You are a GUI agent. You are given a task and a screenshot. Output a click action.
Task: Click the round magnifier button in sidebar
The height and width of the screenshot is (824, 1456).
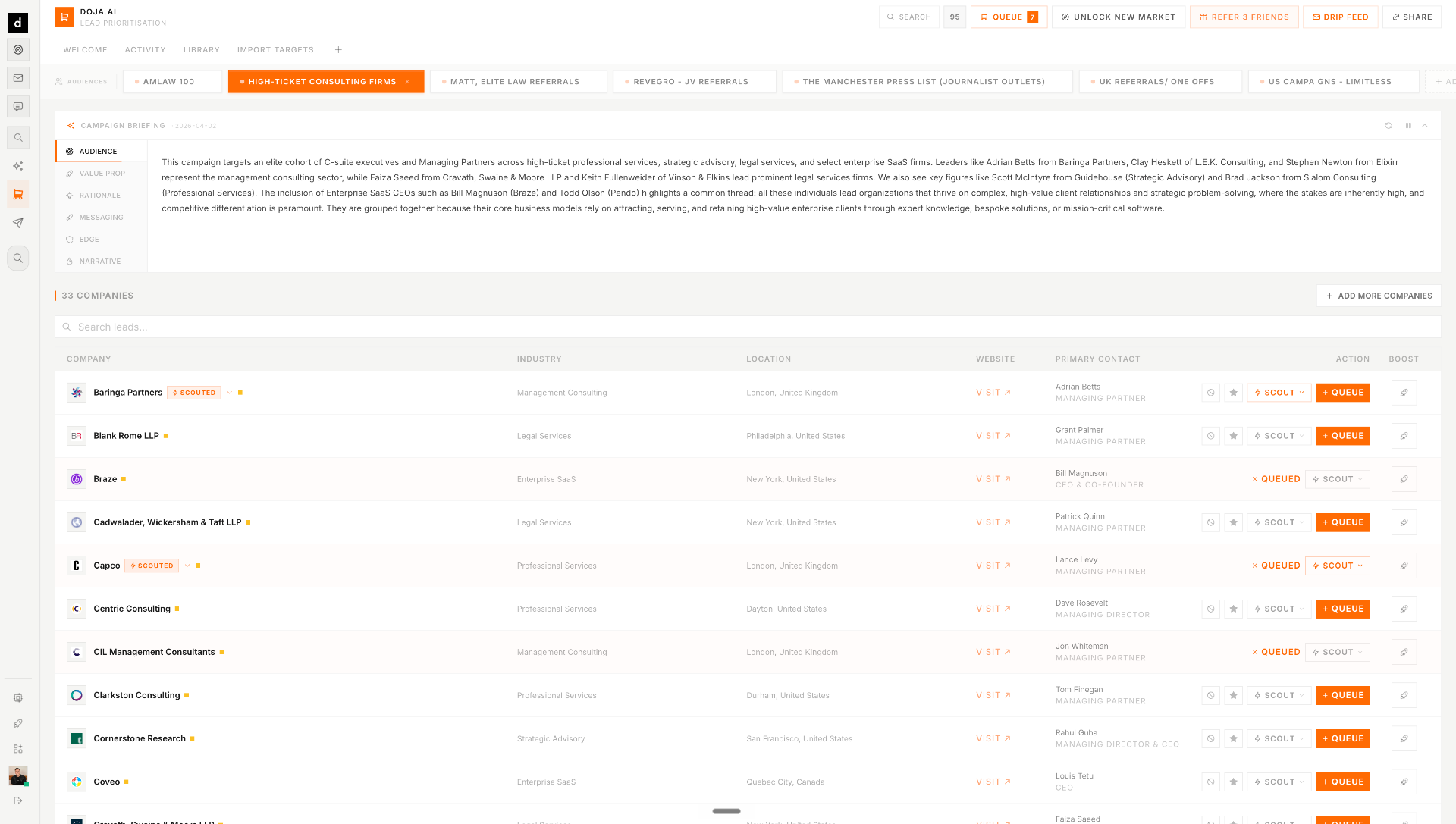click(18, 258)
